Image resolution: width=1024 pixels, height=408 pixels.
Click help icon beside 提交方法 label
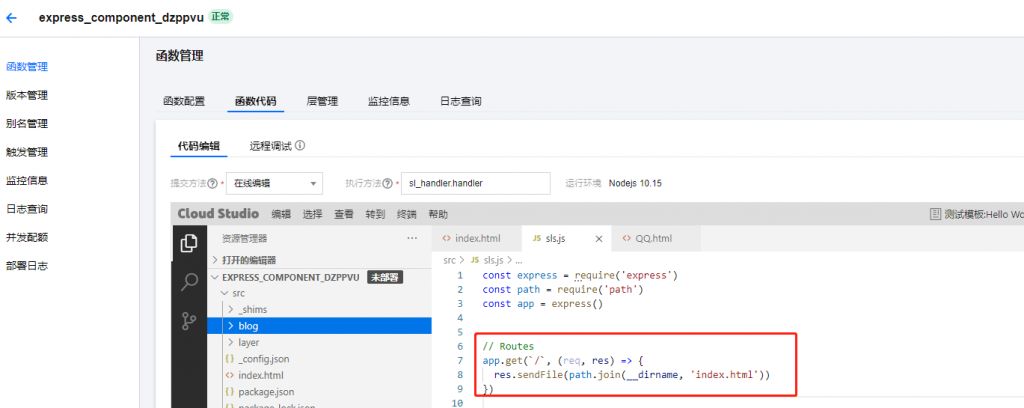[212, 184]
